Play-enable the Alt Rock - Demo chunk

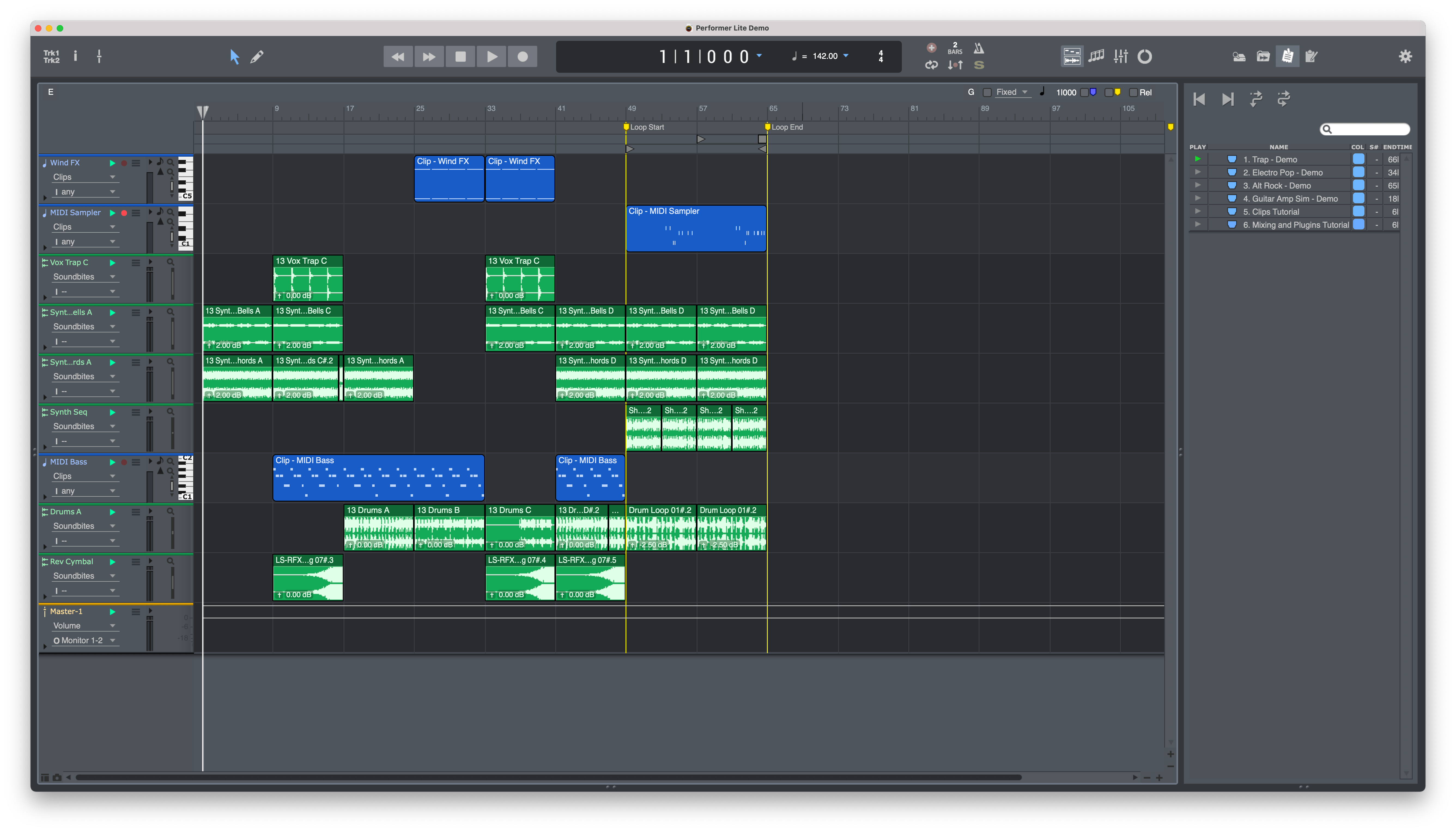tap(1198, 186)
